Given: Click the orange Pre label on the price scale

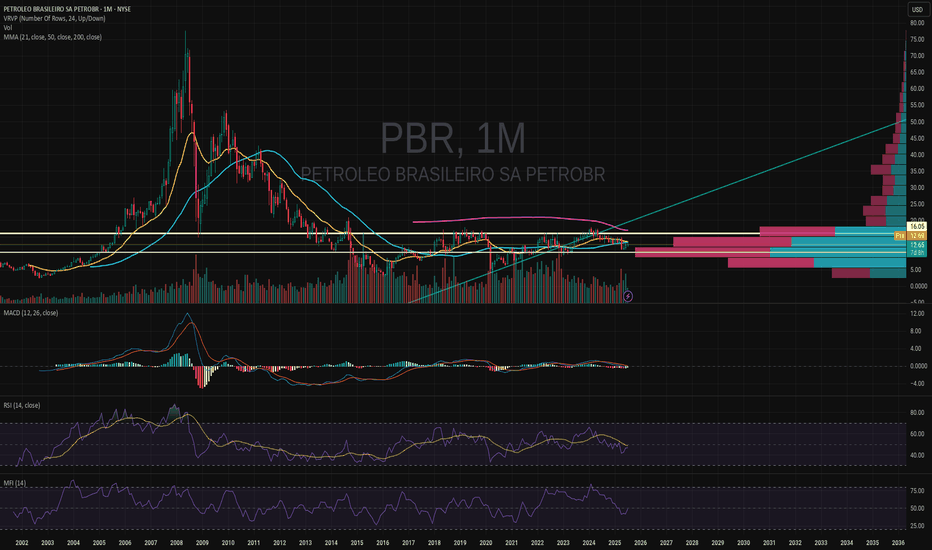Looking at the screenshot, I should tap(900, 236).
